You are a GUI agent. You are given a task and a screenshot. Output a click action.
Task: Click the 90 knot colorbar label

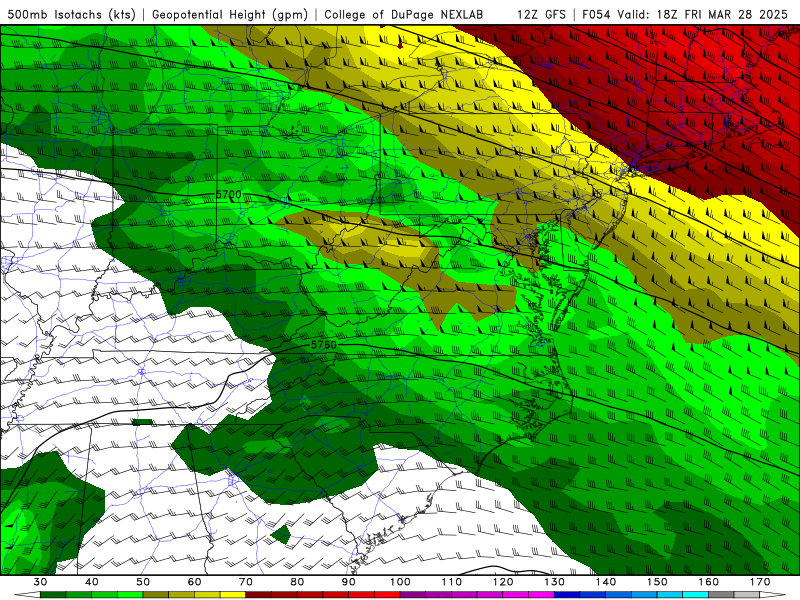[x=349, y=582]
